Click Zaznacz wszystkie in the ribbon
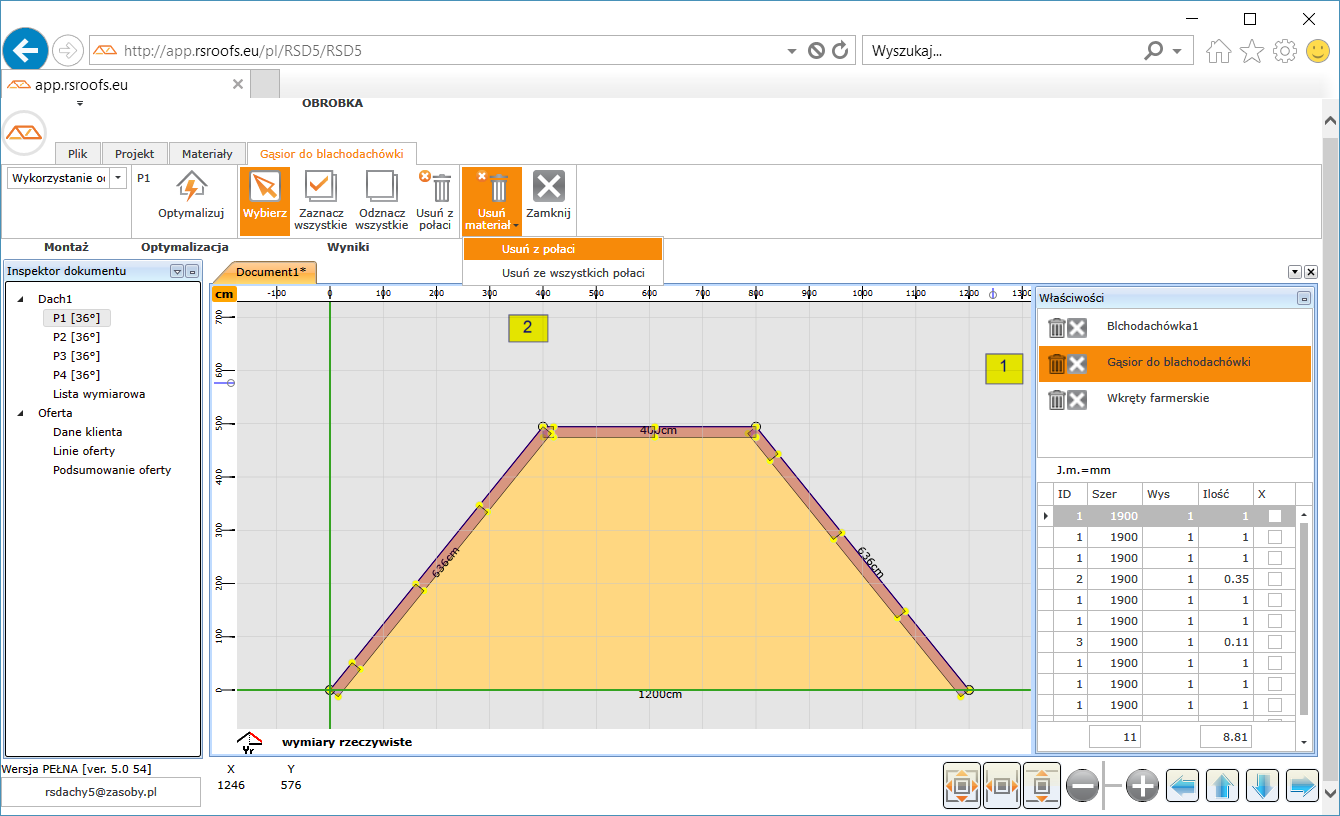 click(321, 187)
